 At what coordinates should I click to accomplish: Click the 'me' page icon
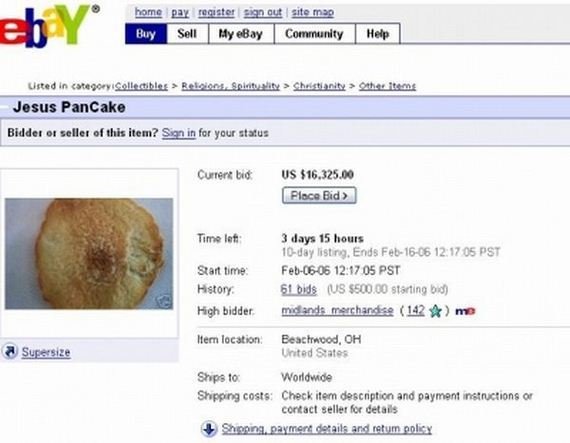point(465,311)
